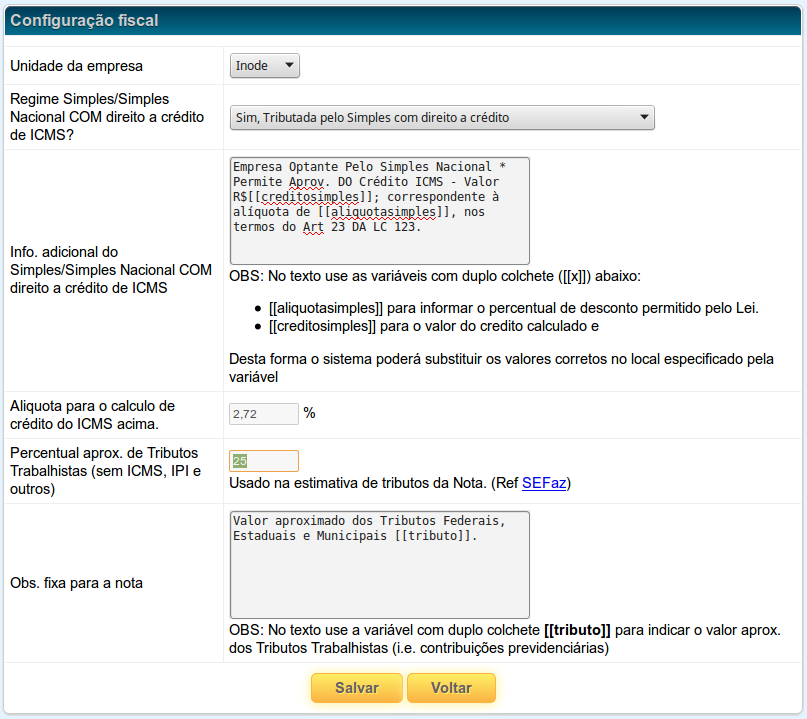Click the Unidade da empresa label
Screen dimensions: 807x719
coord(76,66)
